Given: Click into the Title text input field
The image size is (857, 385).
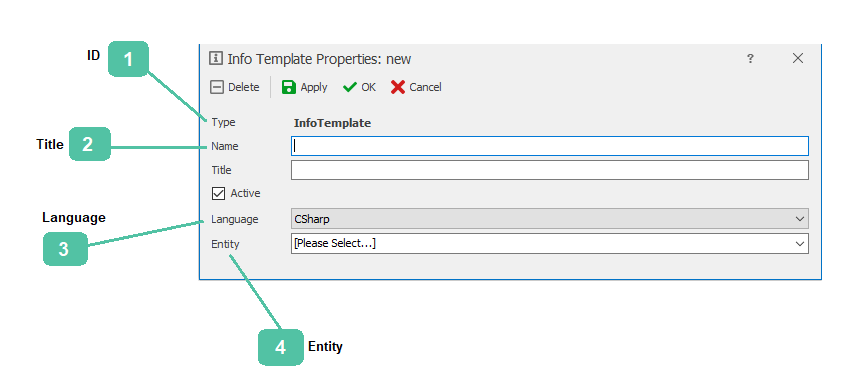Looking at the screenshot, I should pyautogui.click(x=549, y=170).
